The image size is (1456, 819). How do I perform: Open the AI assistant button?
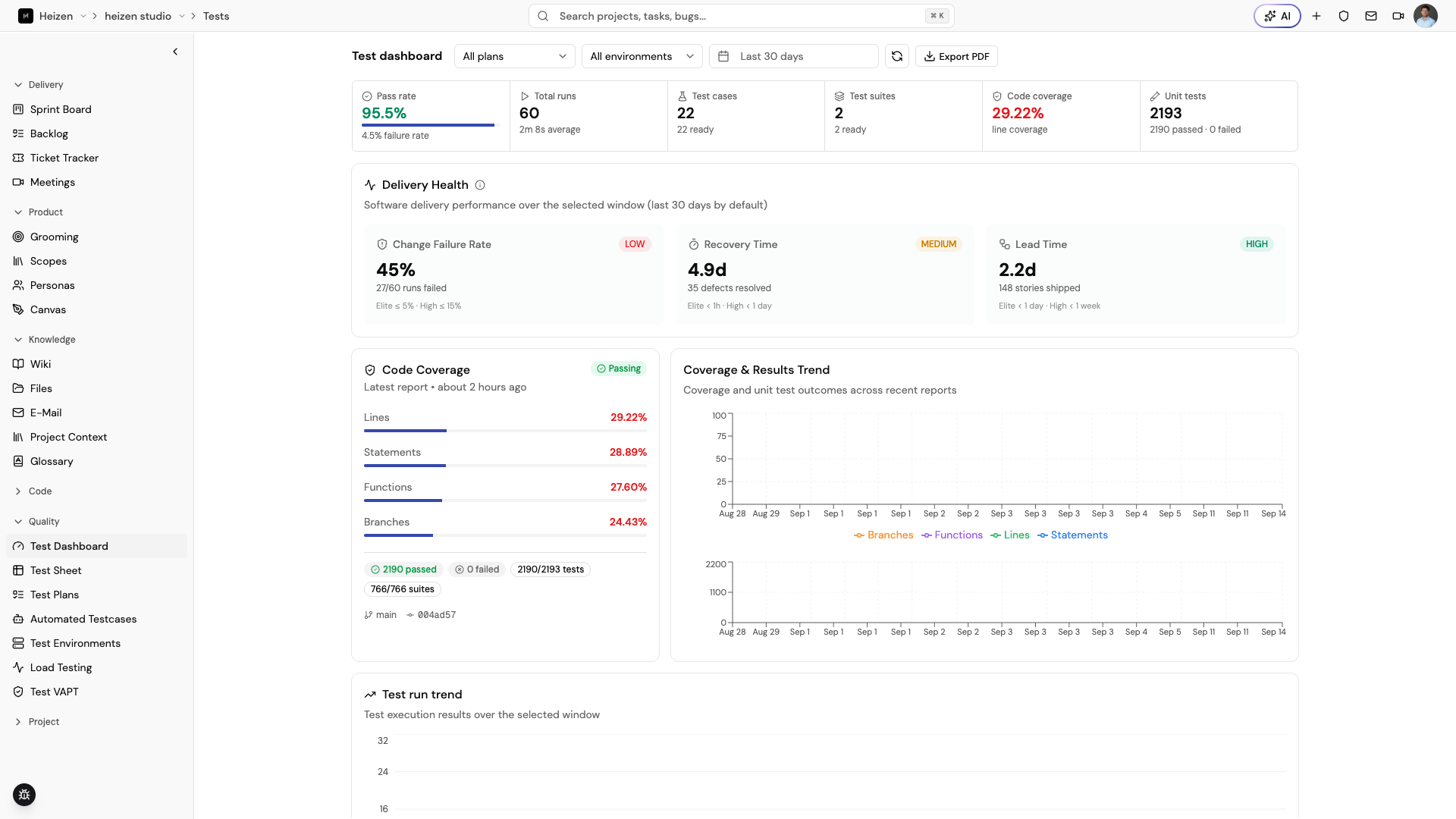tap(1277, 16)
